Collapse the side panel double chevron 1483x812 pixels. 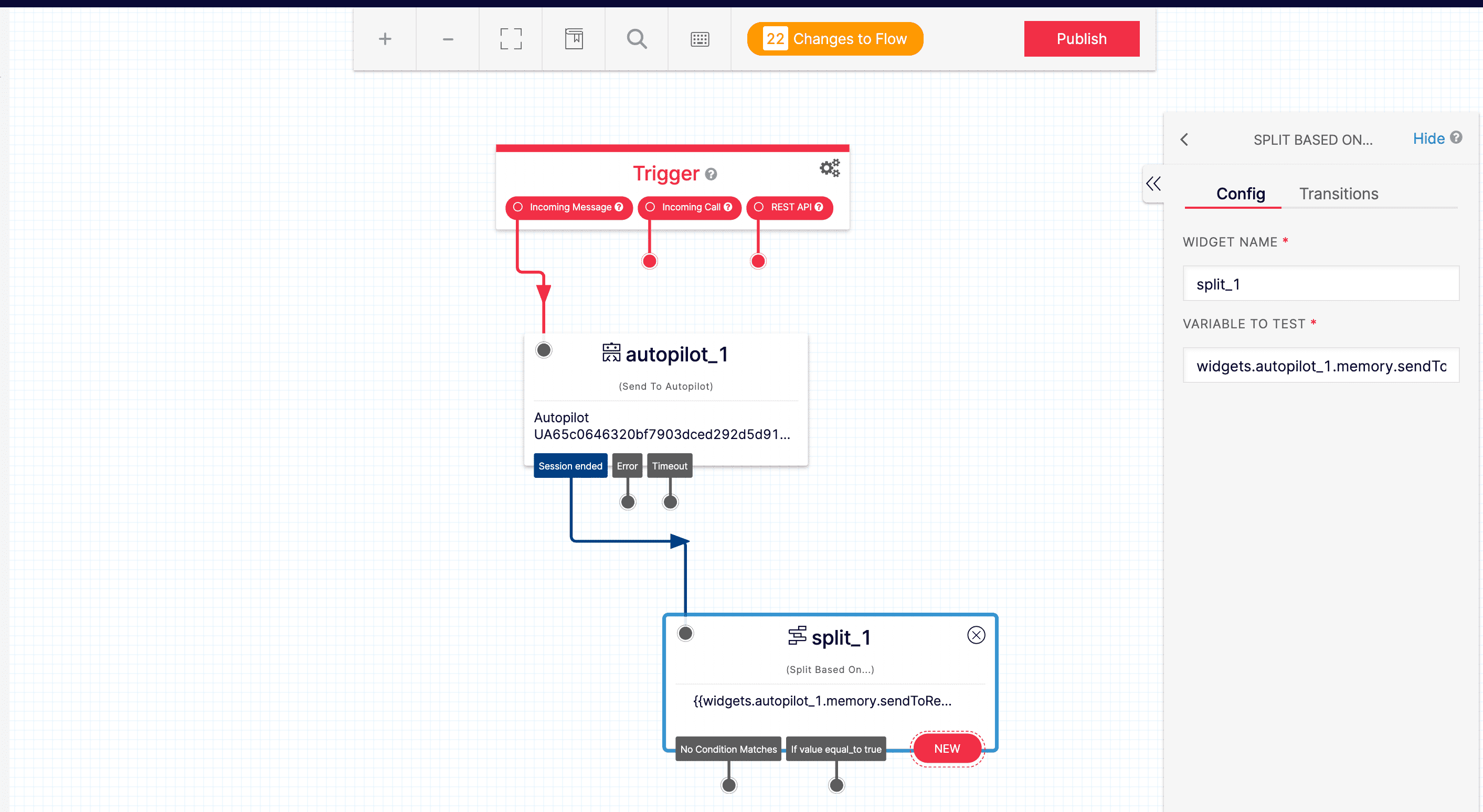click(1153, 184)
